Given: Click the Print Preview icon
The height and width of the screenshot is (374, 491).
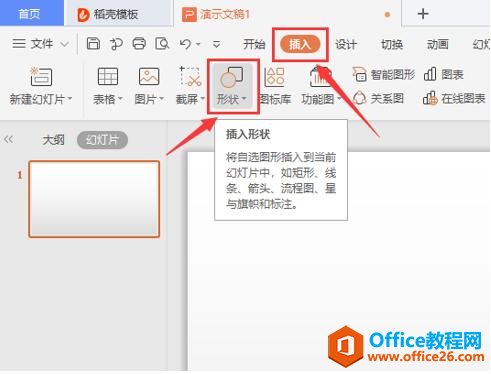Looking at the screenshot, I should pos(162,44).
